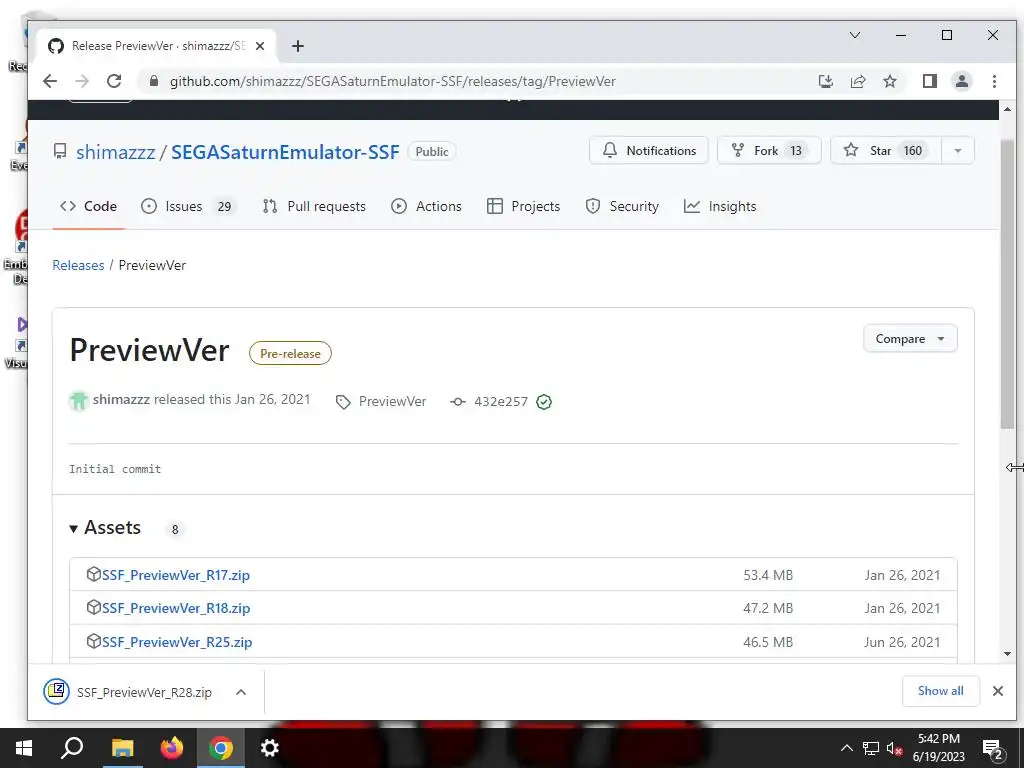The width and height of the screenshot is (1024, 768).
Task: Open the Pull requests tab
Action: tap(314, 206)
